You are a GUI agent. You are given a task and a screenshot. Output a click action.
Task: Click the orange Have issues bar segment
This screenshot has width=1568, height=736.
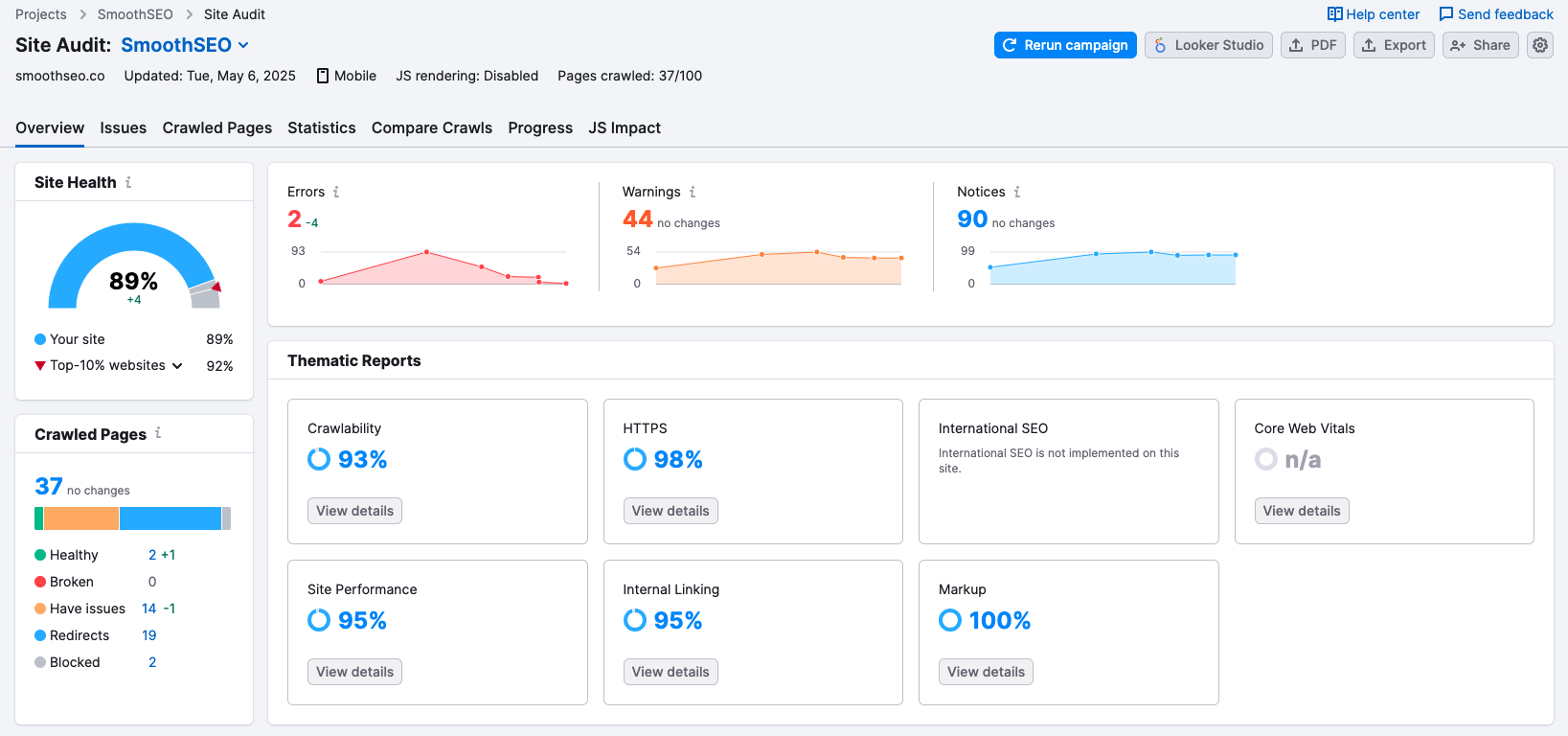tap(81, 518)
